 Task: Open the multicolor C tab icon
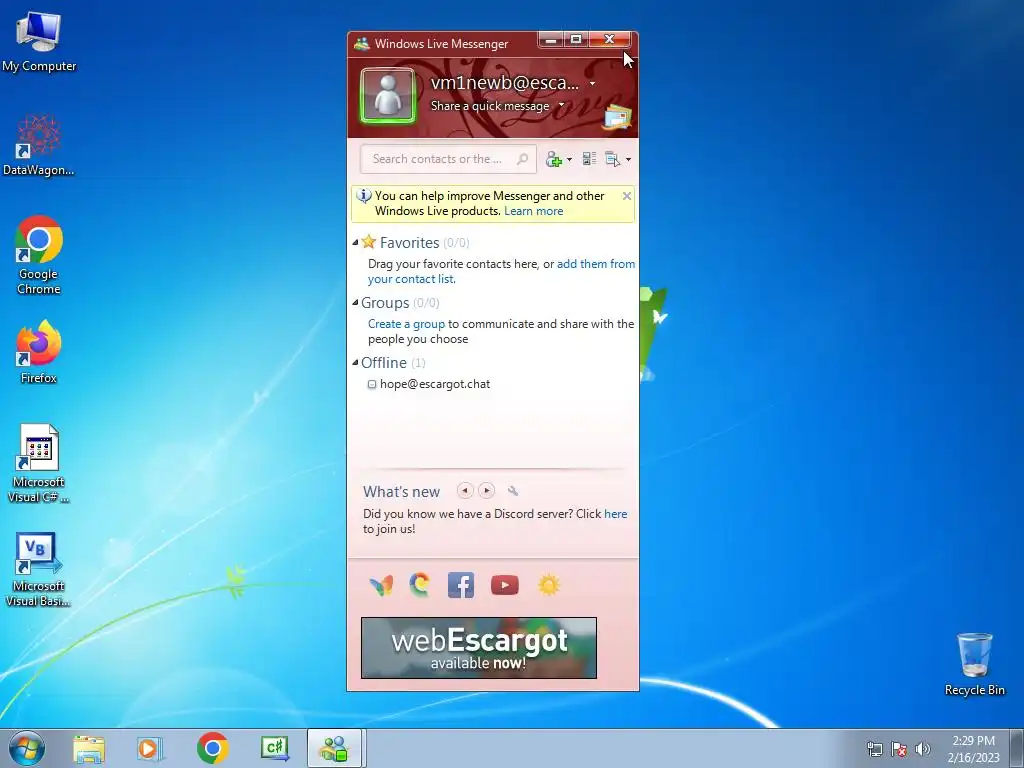[420, 584]
